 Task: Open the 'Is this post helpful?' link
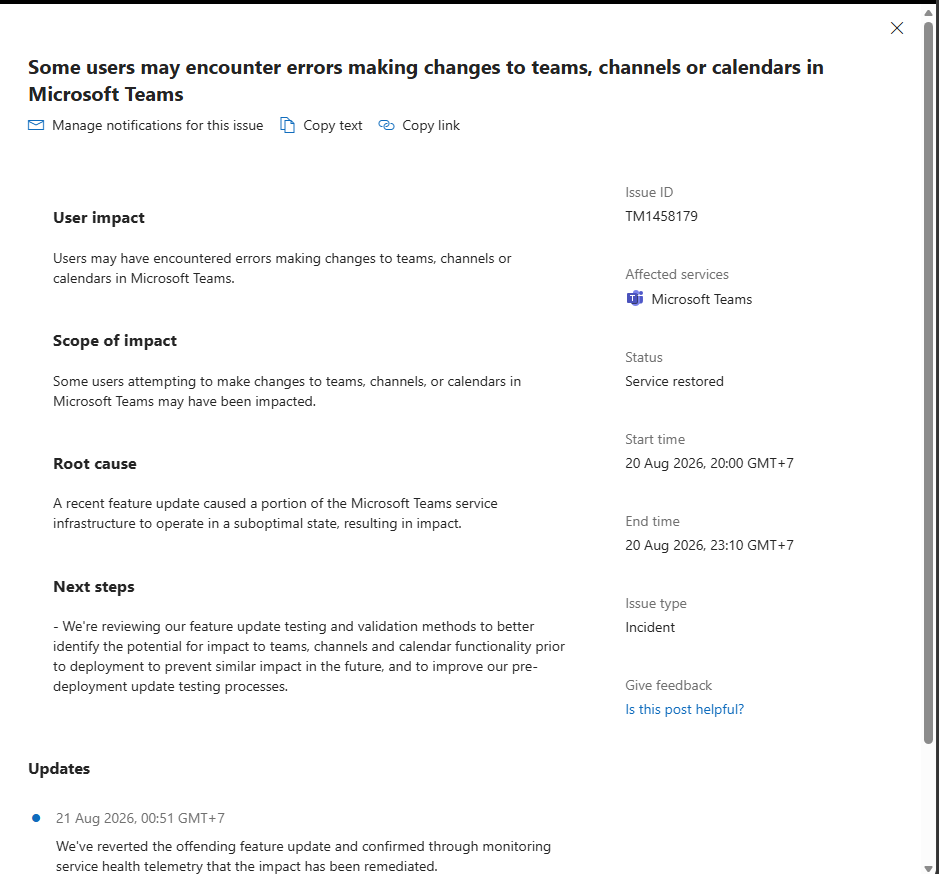coord(684,709)
